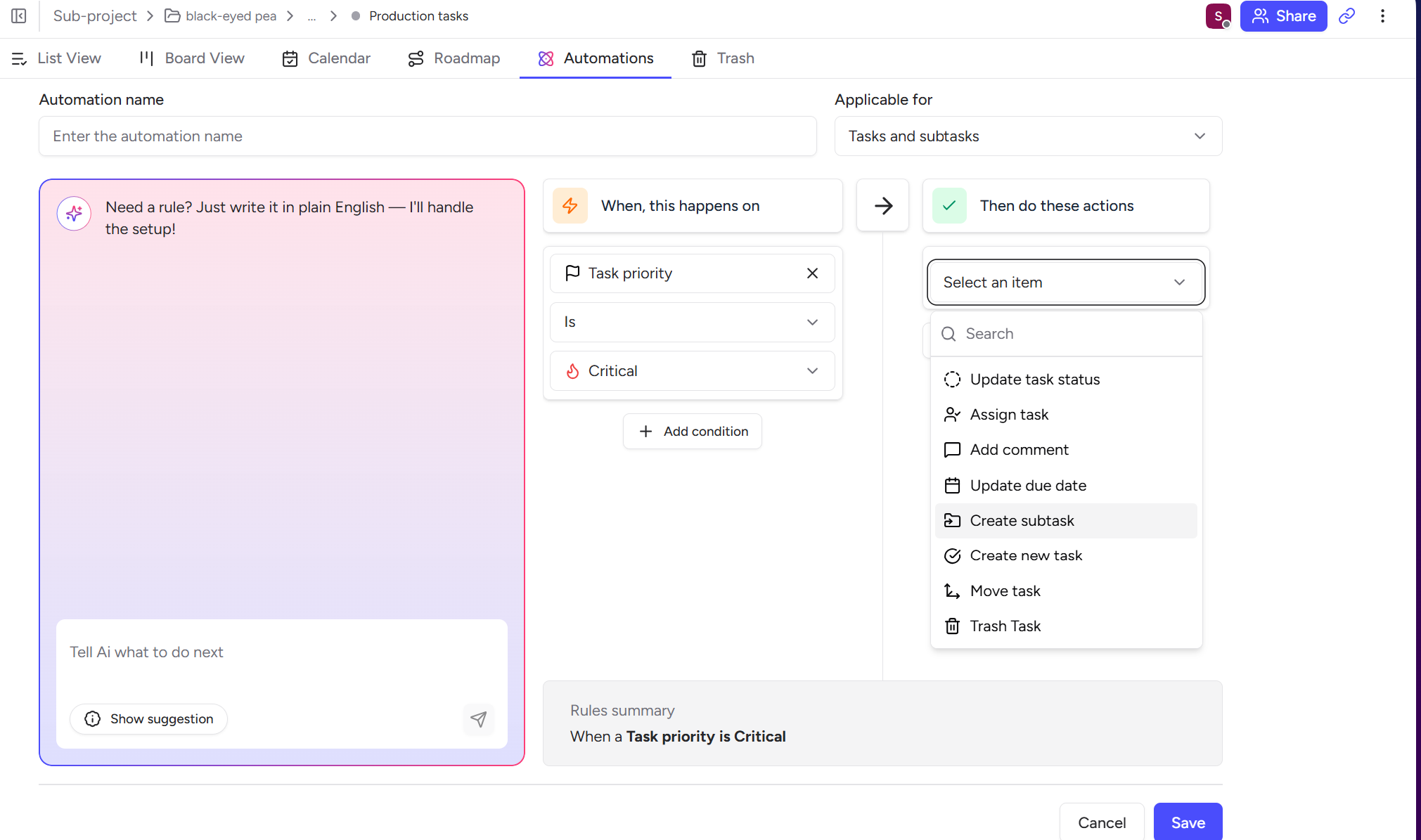Choose Create subtask action

tap(1022, 521)
